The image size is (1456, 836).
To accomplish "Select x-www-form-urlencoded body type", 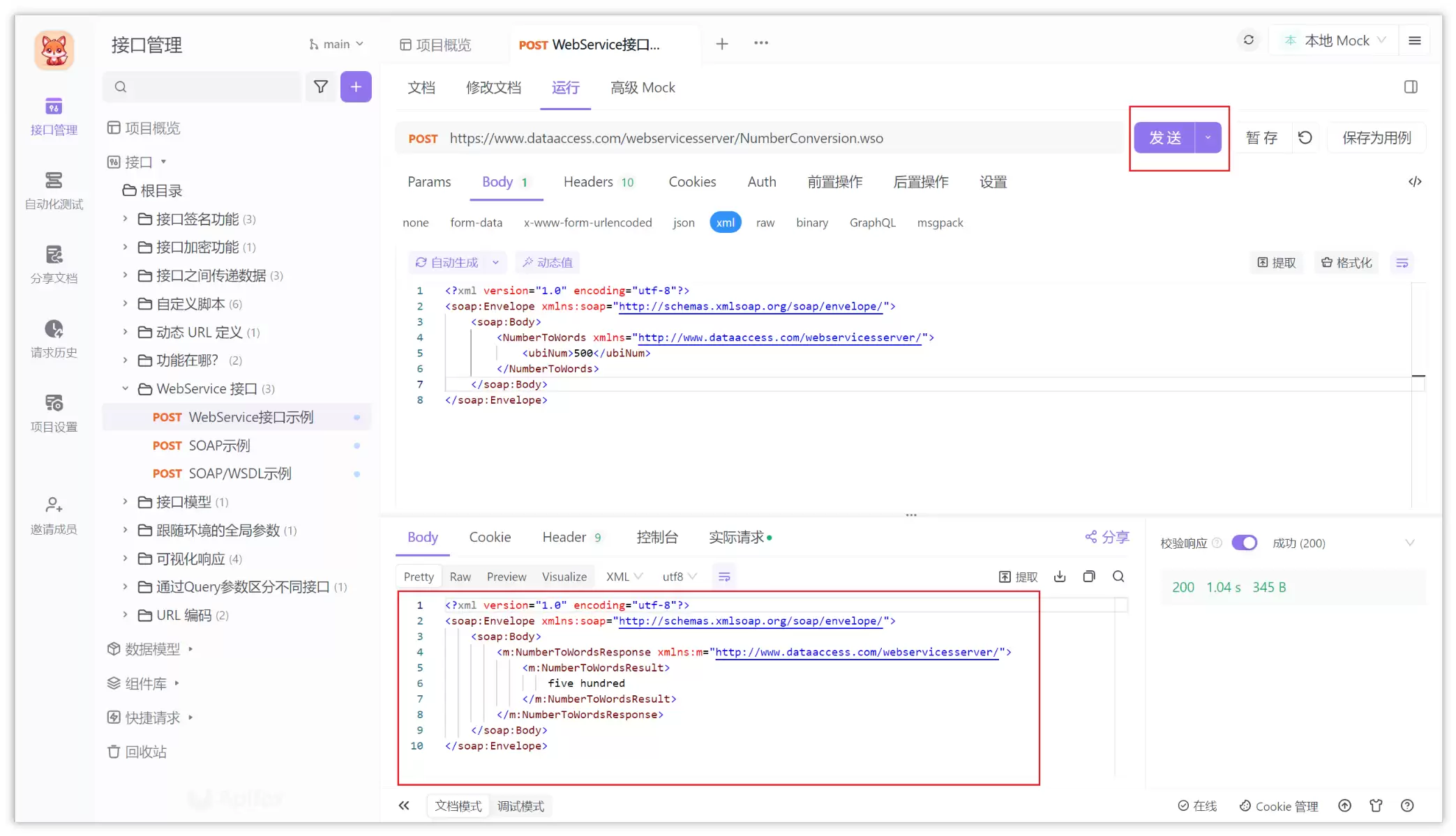I will pyautogui.click(x=588, y=222).
